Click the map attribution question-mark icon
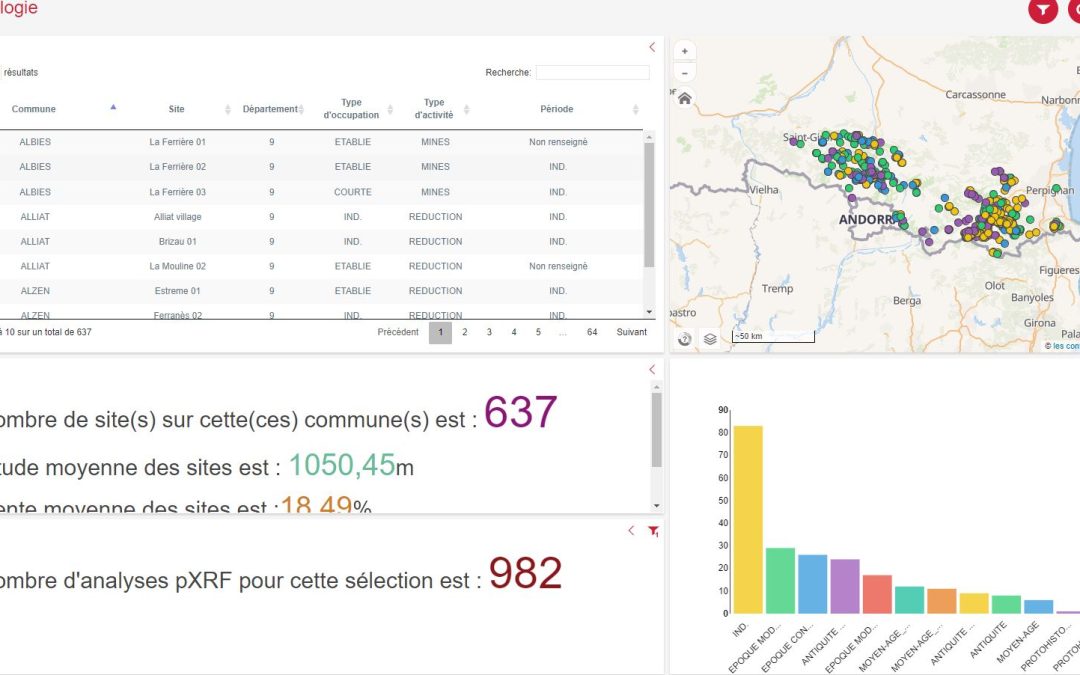Viewport: 1080px width, 675px height. [684, 339]
